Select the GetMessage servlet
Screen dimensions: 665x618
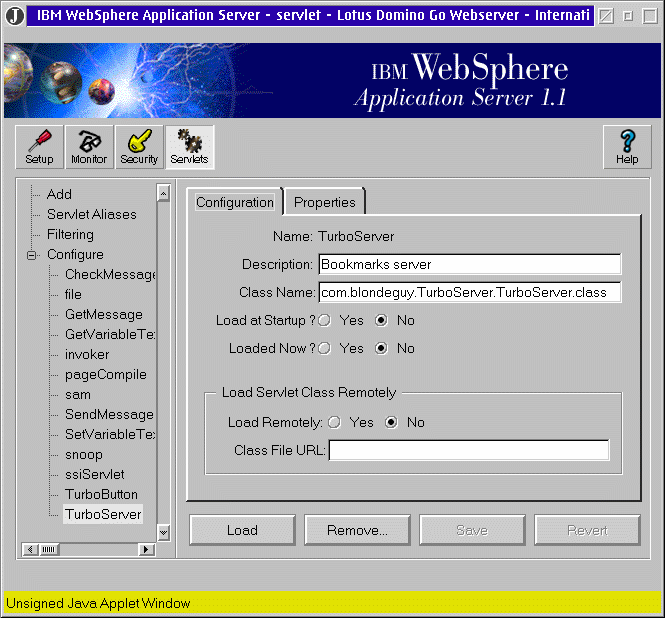[103, 315]
